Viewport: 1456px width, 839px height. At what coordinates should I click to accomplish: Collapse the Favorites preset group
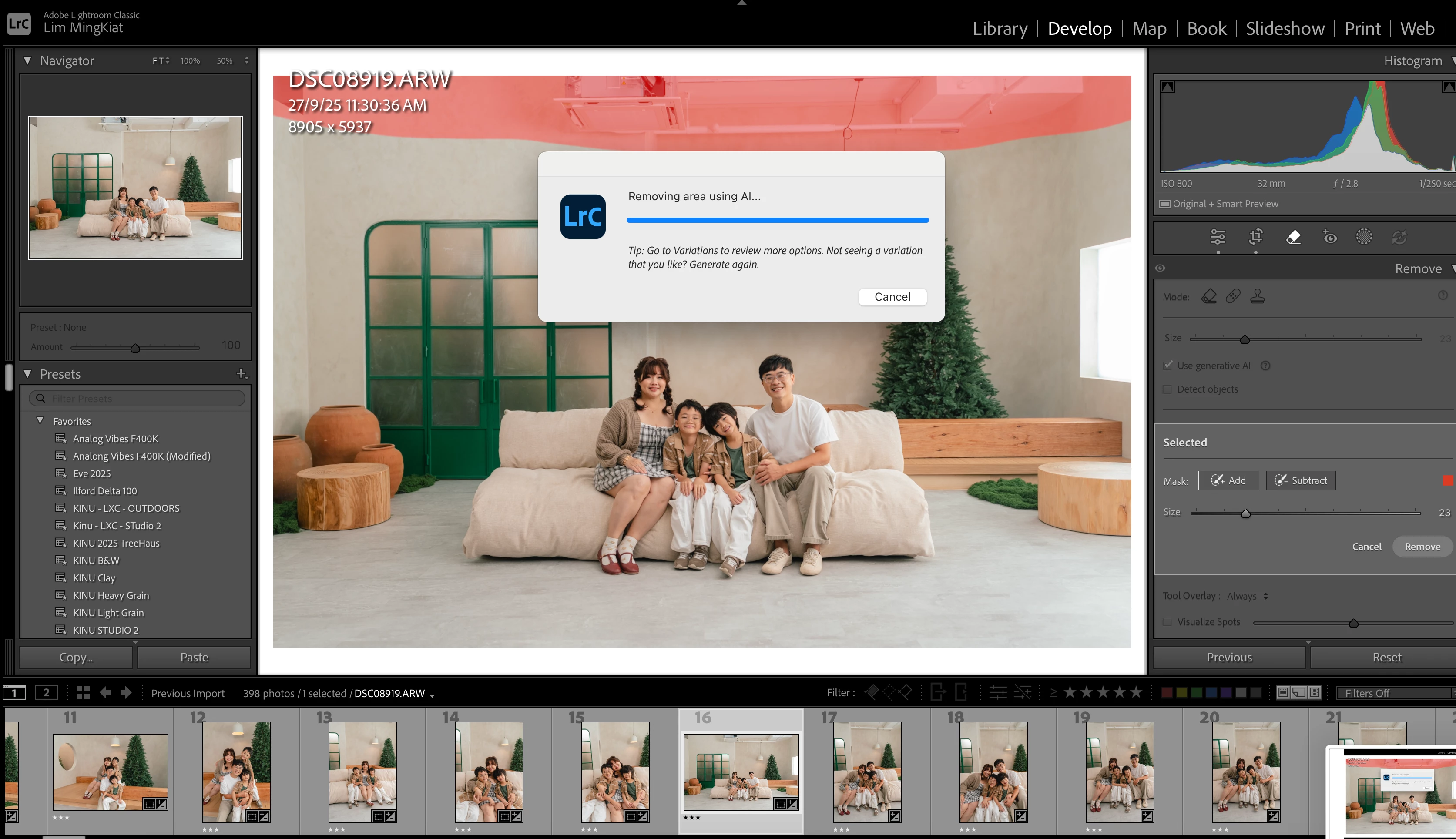40,421
